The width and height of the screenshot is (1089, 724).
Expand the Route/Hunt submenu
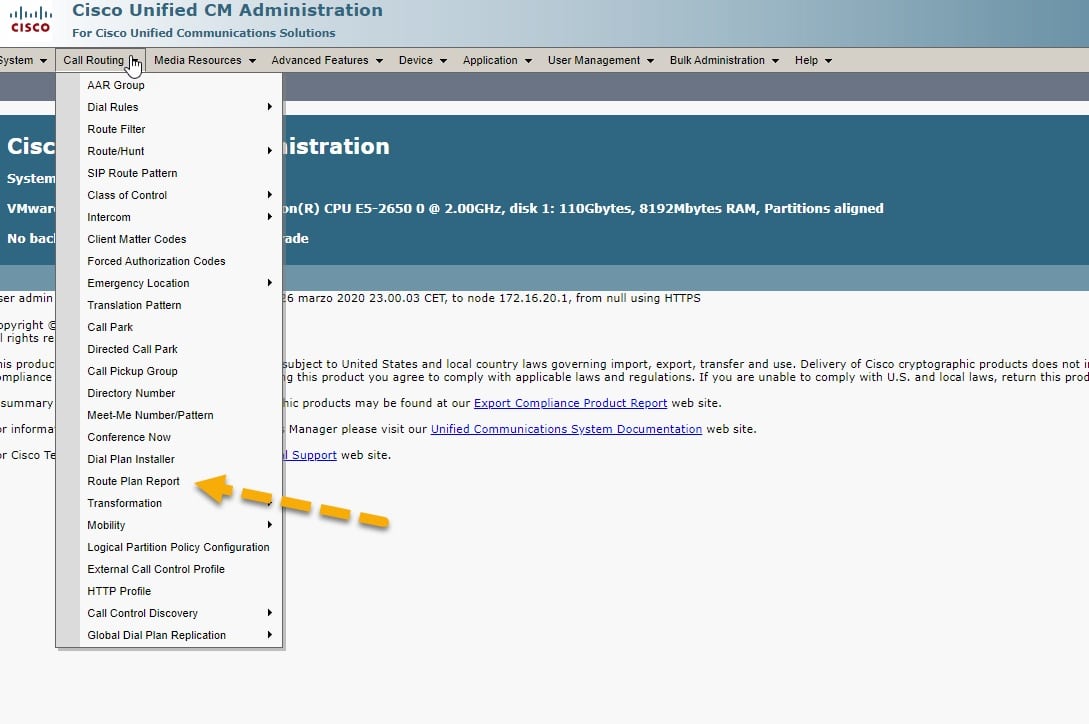click(181, 151)
